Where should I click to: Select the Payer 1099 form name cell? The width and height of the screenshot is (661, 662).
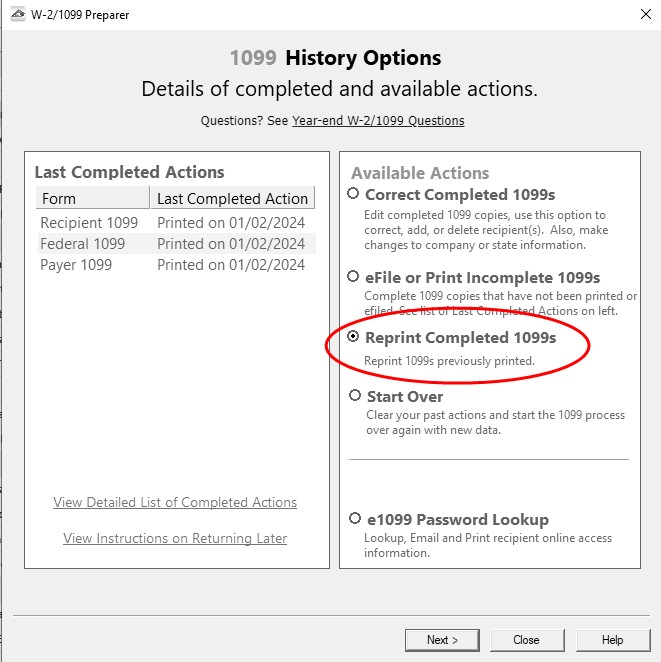click(x=76, y=265)
